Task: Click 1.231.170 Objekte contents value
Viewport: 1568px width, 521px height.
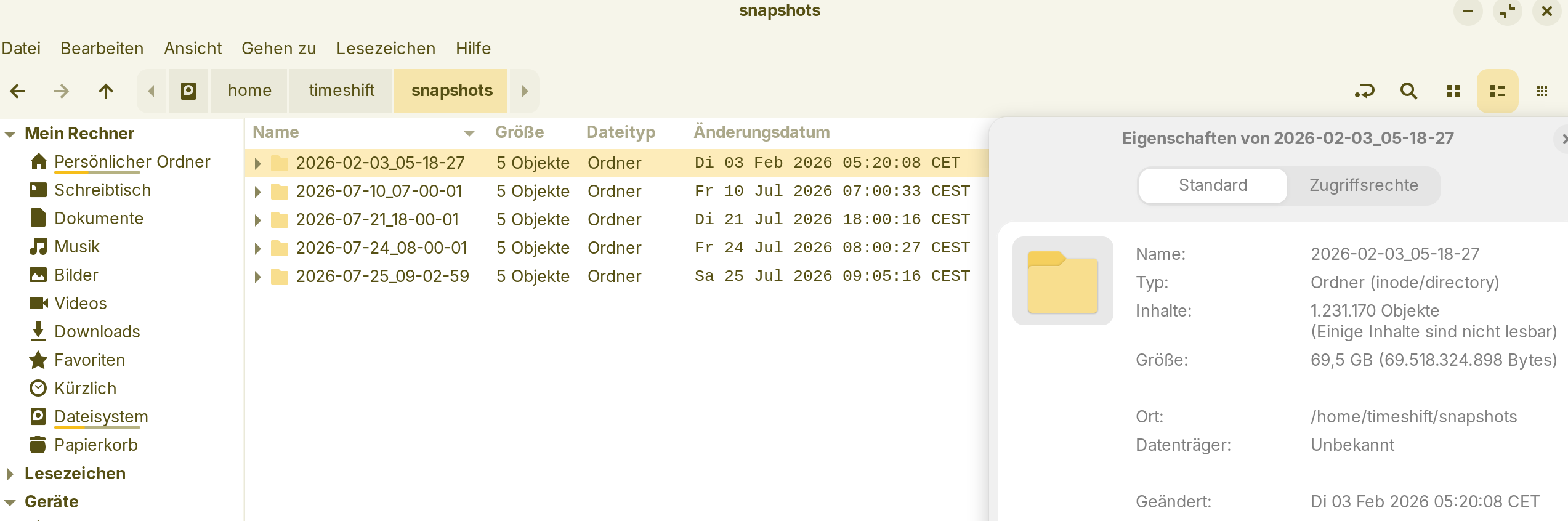Action: (1375, 311)
